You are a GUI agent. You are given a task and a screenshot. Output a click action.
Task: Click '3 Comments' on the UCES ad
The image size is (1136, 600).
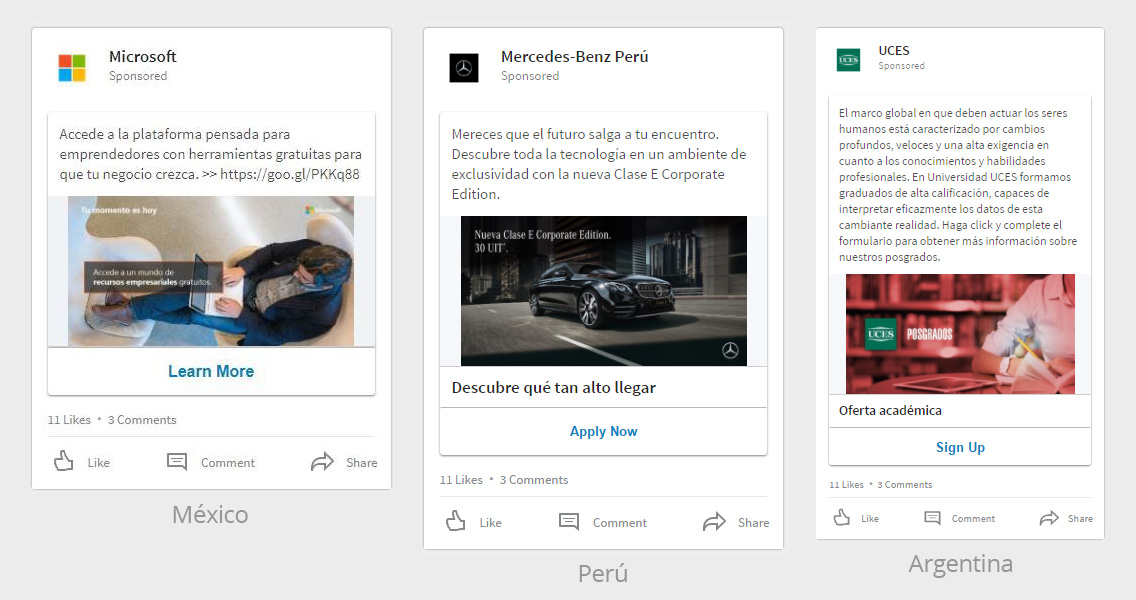[905, 485]
